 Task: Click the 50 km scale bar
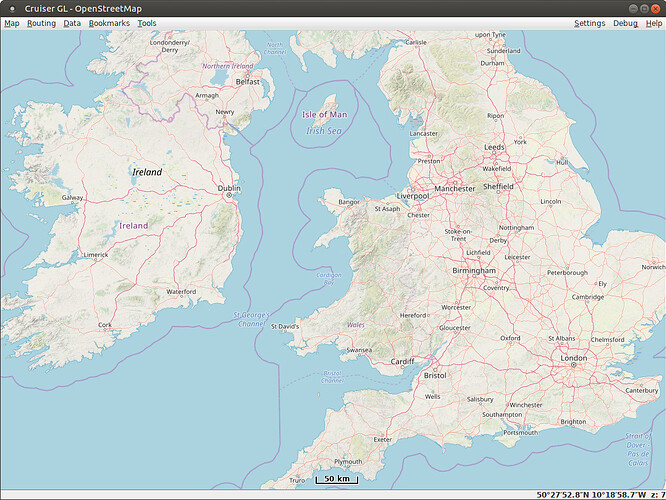pyautogui.click(x=337, y=479)
